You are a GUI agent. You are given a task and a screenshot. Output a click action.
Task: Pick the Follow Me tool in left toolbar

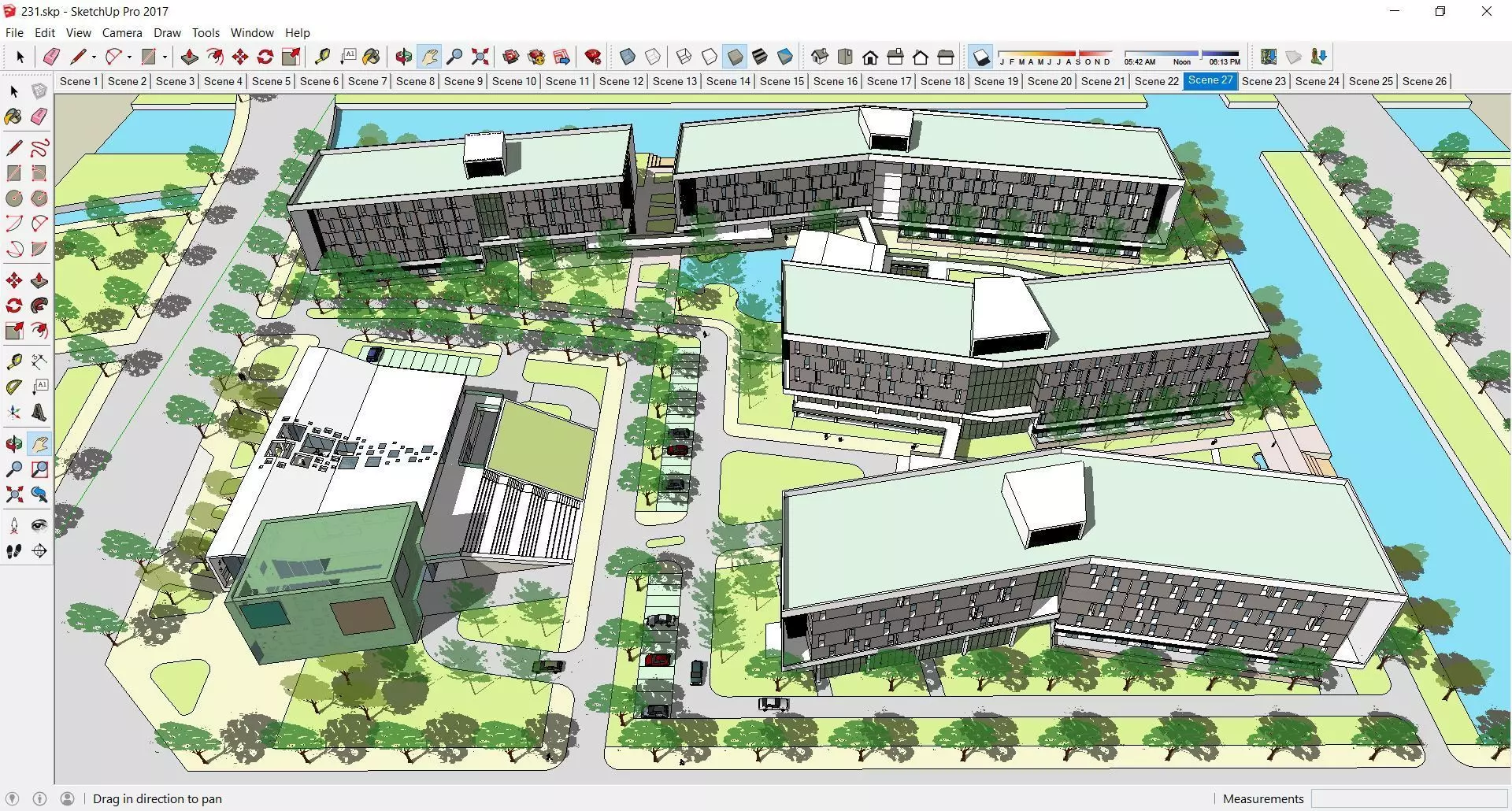click(x=39, y=306)
